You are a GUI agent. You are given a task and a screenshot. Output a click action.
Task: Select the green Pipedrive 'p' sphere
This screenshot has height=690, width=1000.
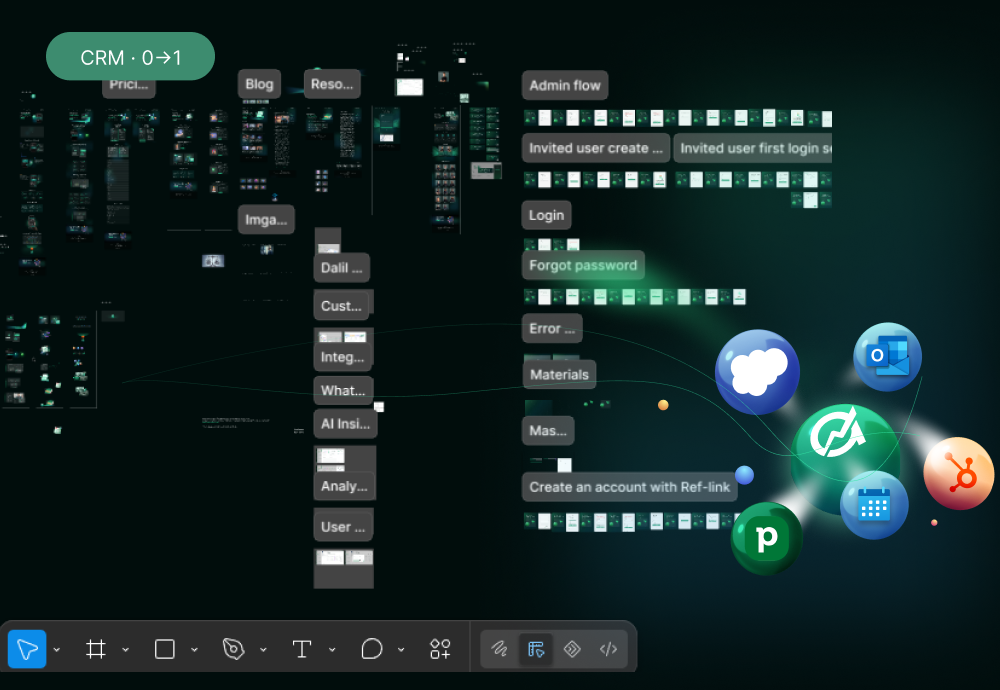[x=767, y=538]
